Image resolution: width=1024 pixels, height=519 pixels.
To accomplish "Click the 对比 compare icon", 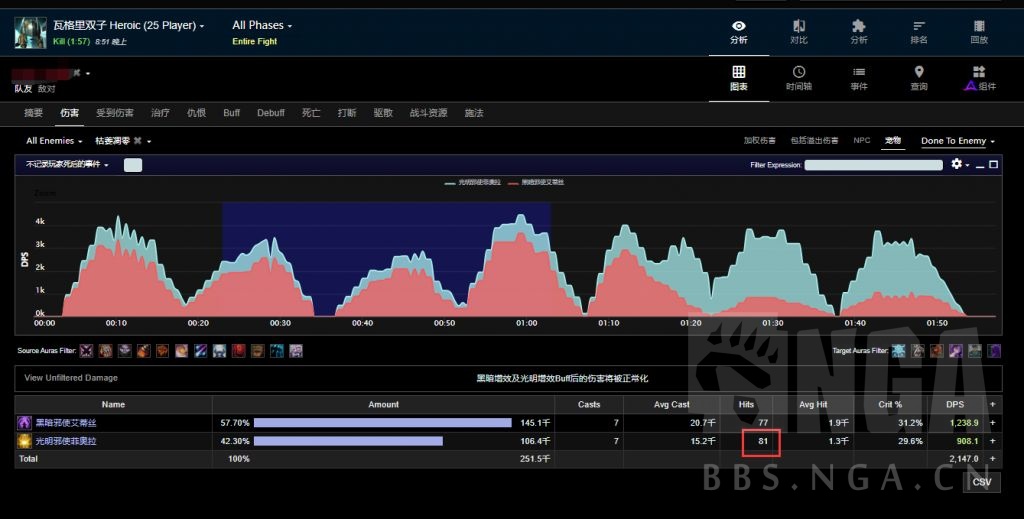I will (x=799, y=31).
